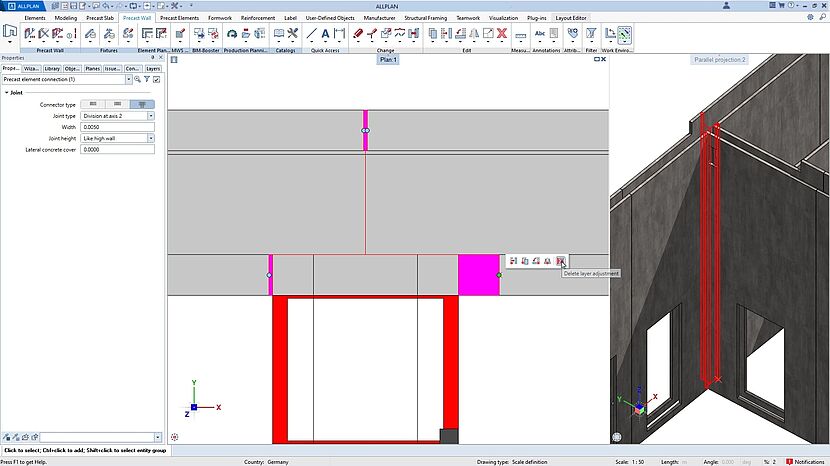Select the third Connector type option
Viewport: 830px width, 466px height.
(x=142, y=104)
